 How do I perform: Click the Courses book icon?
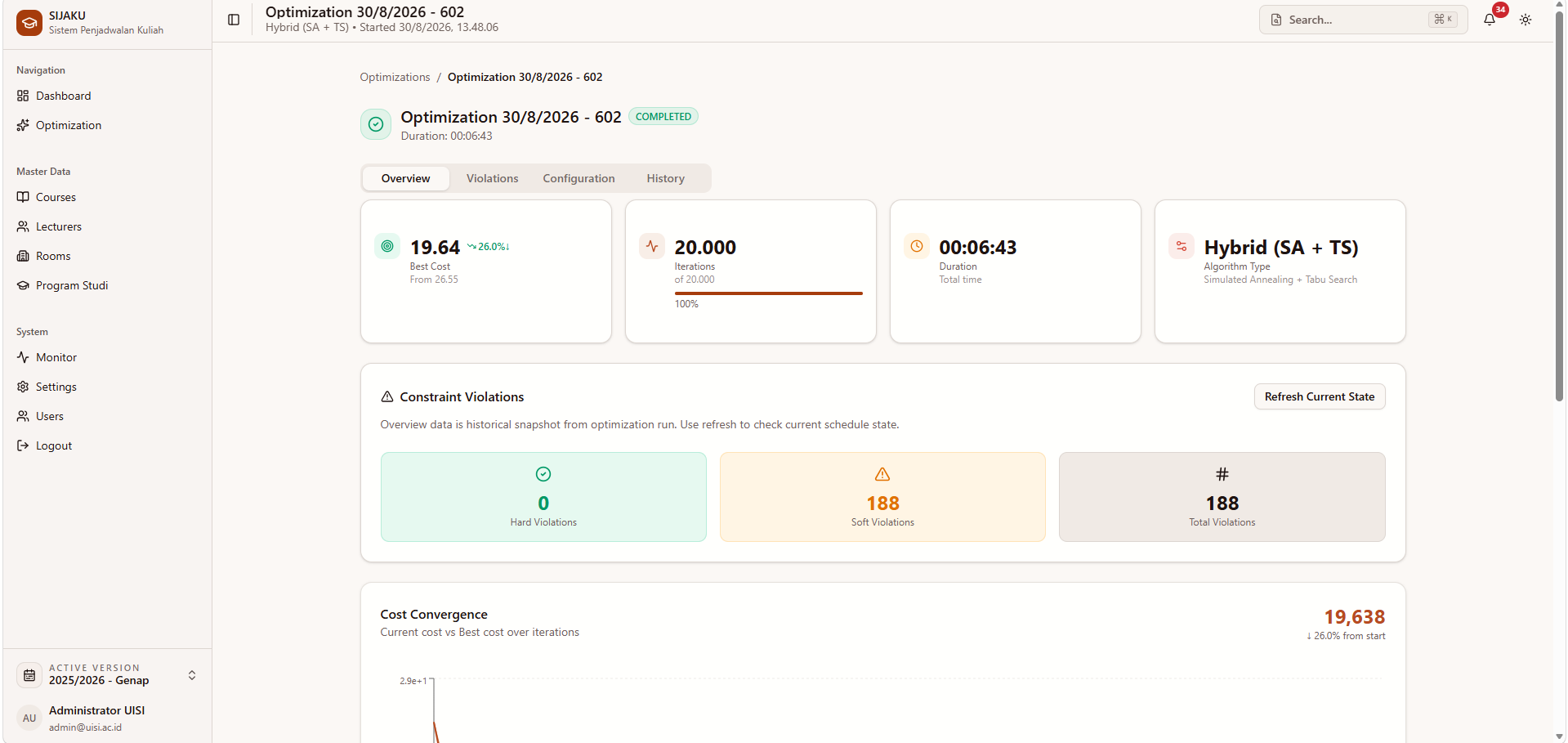pyautogui.click(x=23, y=197)
